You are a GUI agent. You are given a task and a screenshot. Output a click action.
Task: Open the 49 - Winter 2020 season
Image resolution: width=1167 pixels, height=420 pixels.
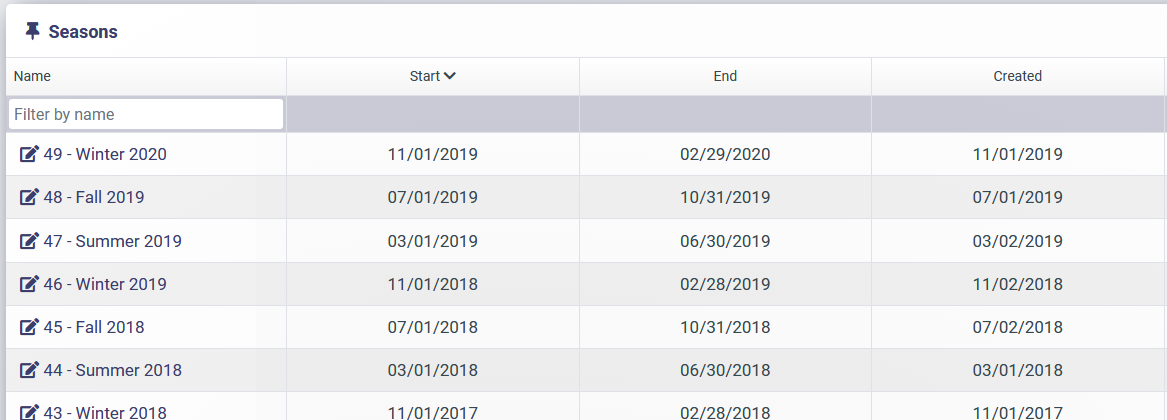105,154
